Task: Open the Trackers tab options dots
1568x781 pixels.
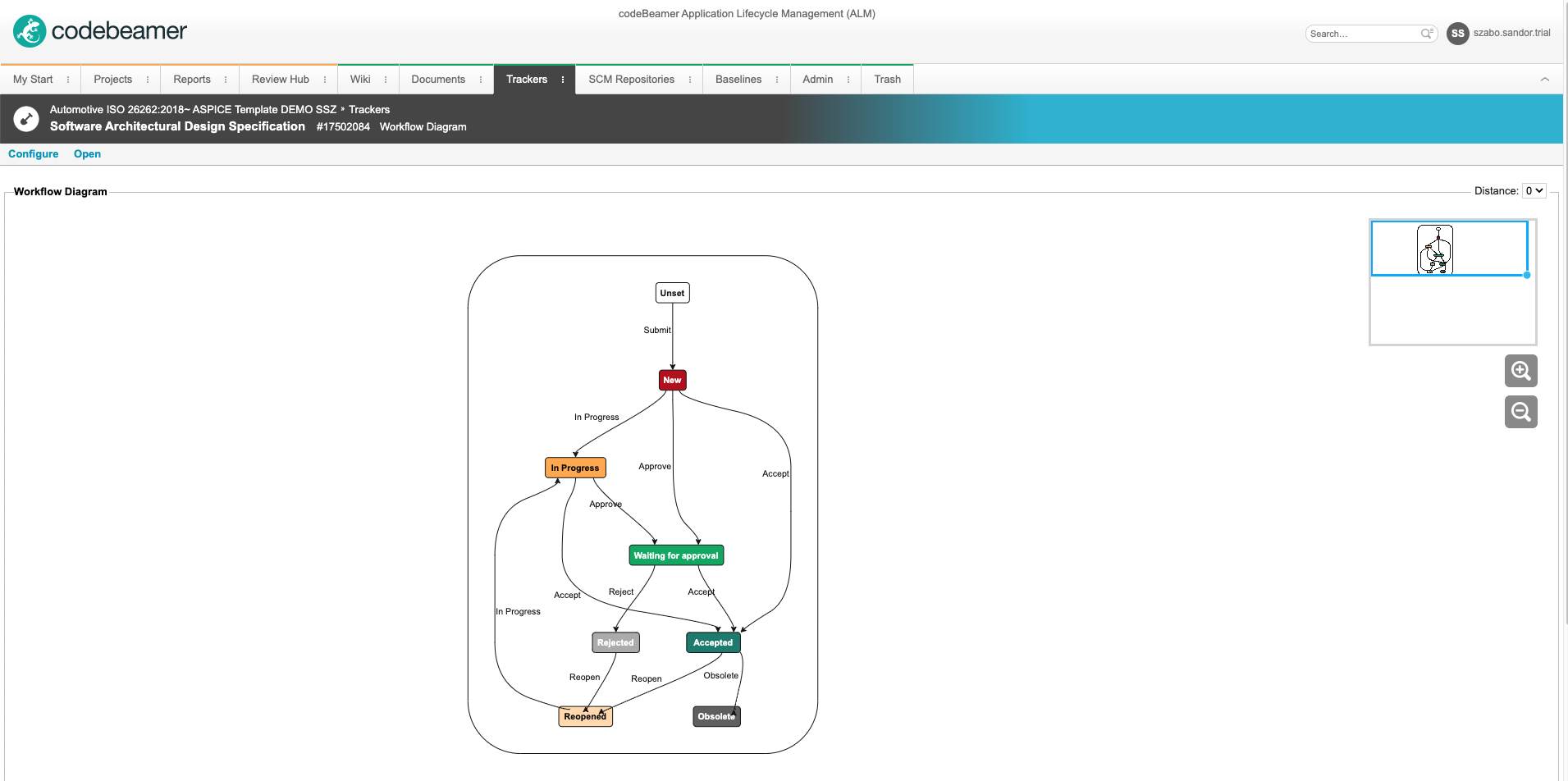Action: click(x=563, y=80)
